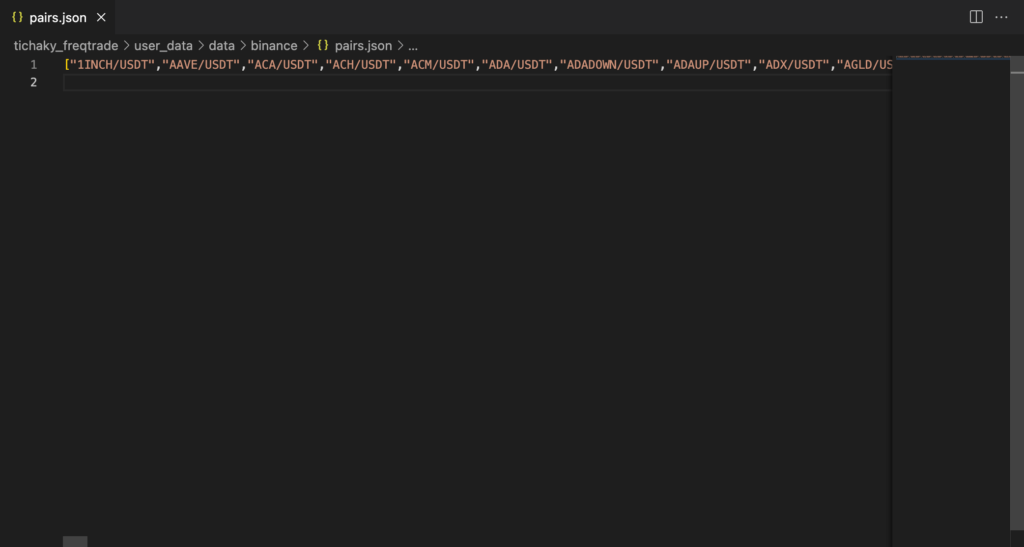
Task: Click the "ACH/USDT" string
Action: pos(361,65)
